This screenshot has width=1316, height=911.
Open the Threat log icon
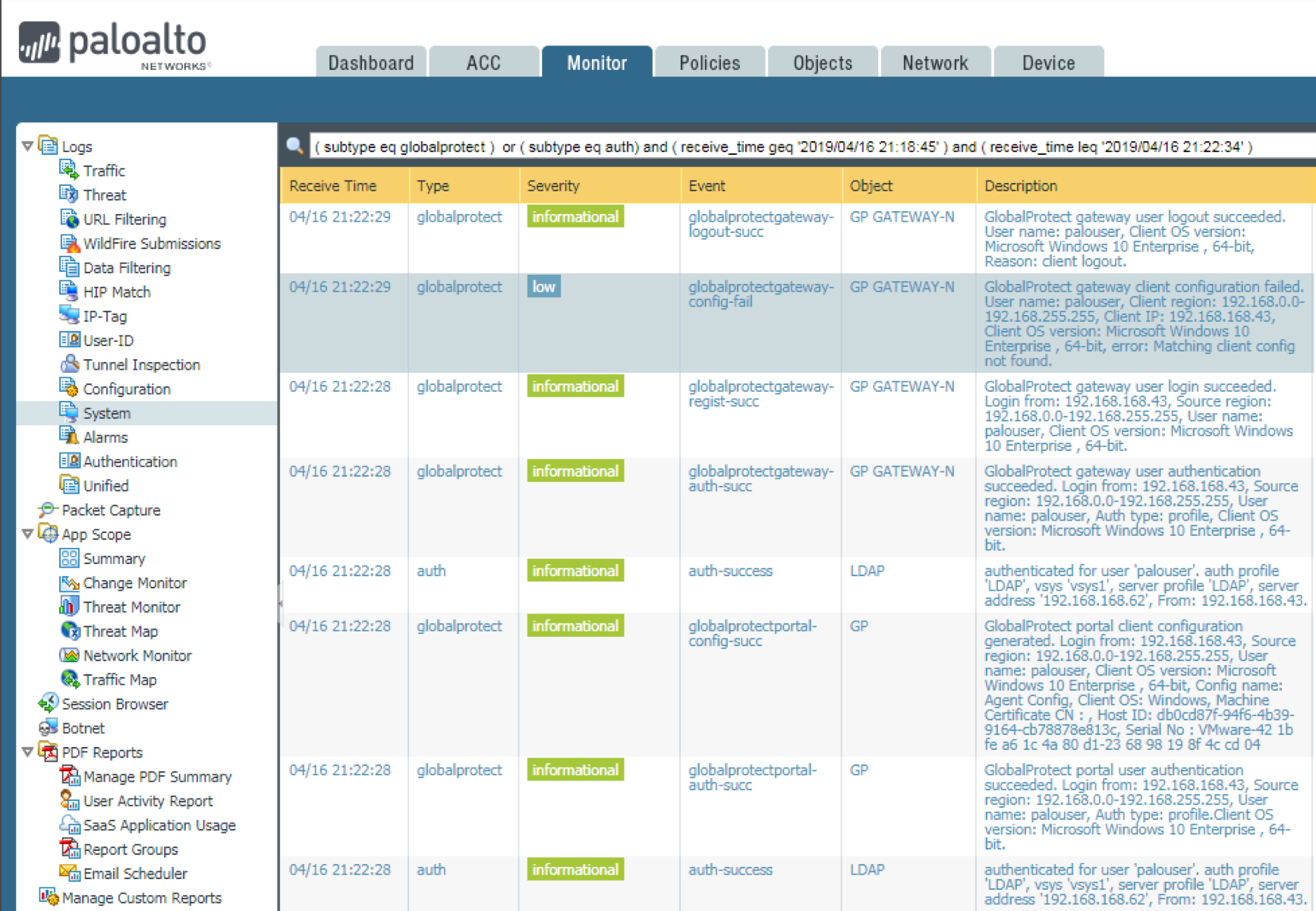[68, 194]
